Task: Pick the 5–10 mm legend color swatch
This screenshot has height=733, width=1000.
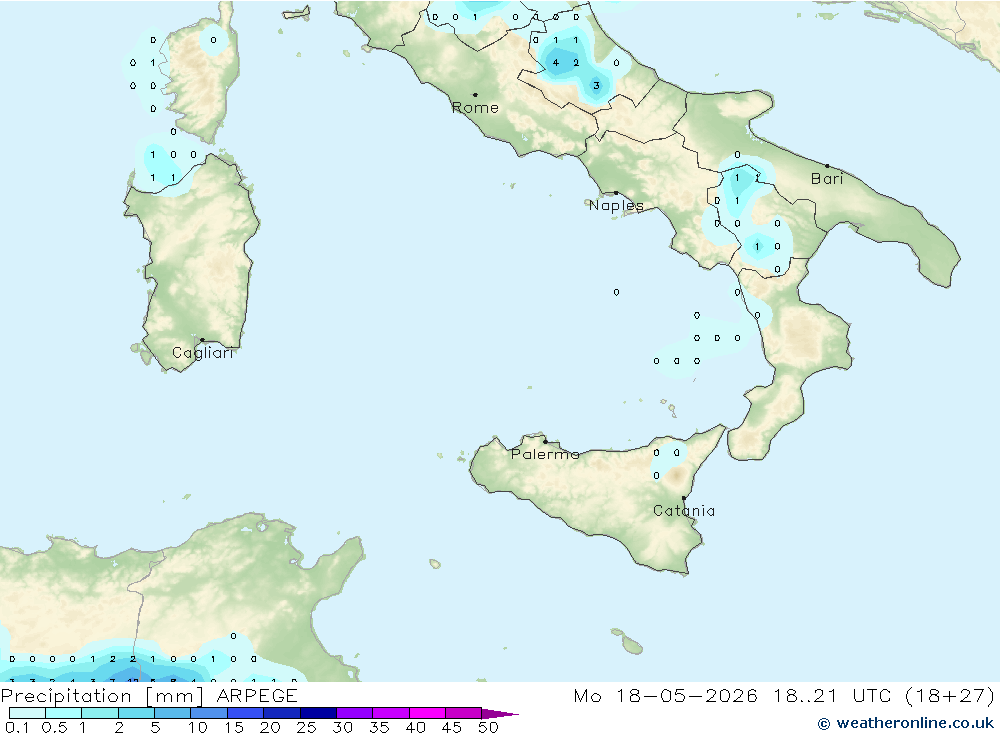Action: (173, 713)
